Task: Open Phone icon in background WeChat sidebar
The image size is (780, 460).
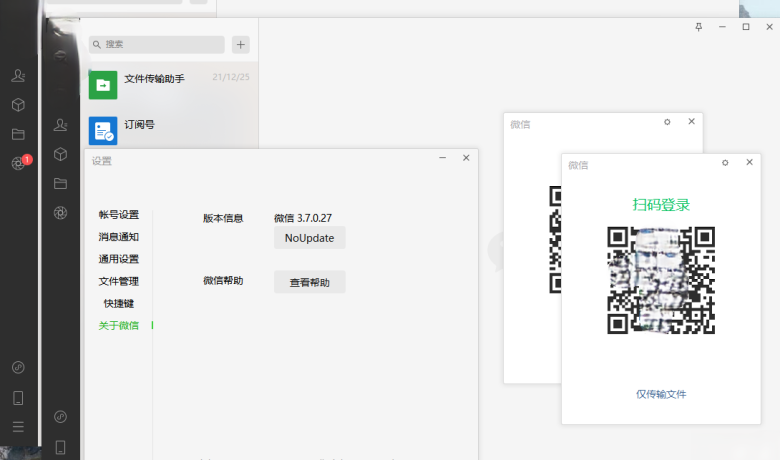Action: 18,398
